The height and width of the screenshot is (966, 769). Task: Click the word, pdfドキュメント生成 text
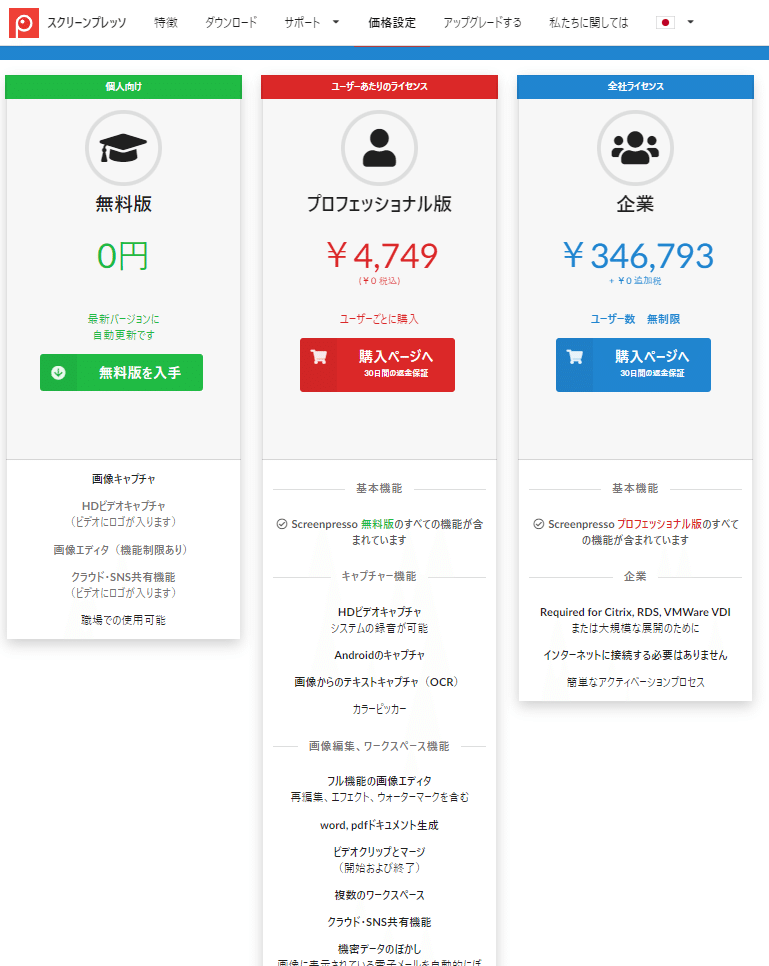pyautogui.click(x=379, y=825)
